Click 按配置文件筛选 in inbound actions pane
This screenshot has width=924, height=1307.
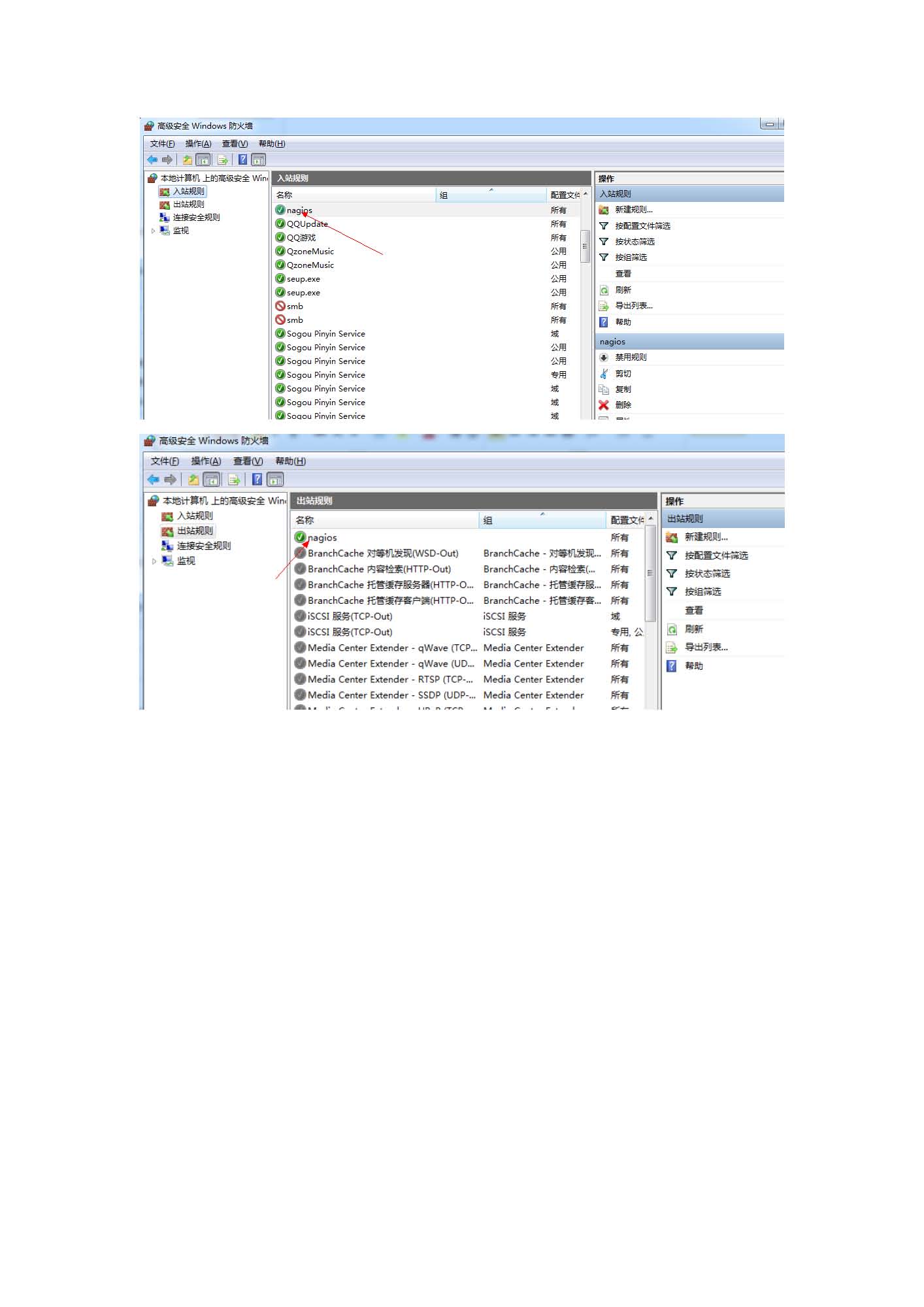[642, 226]
